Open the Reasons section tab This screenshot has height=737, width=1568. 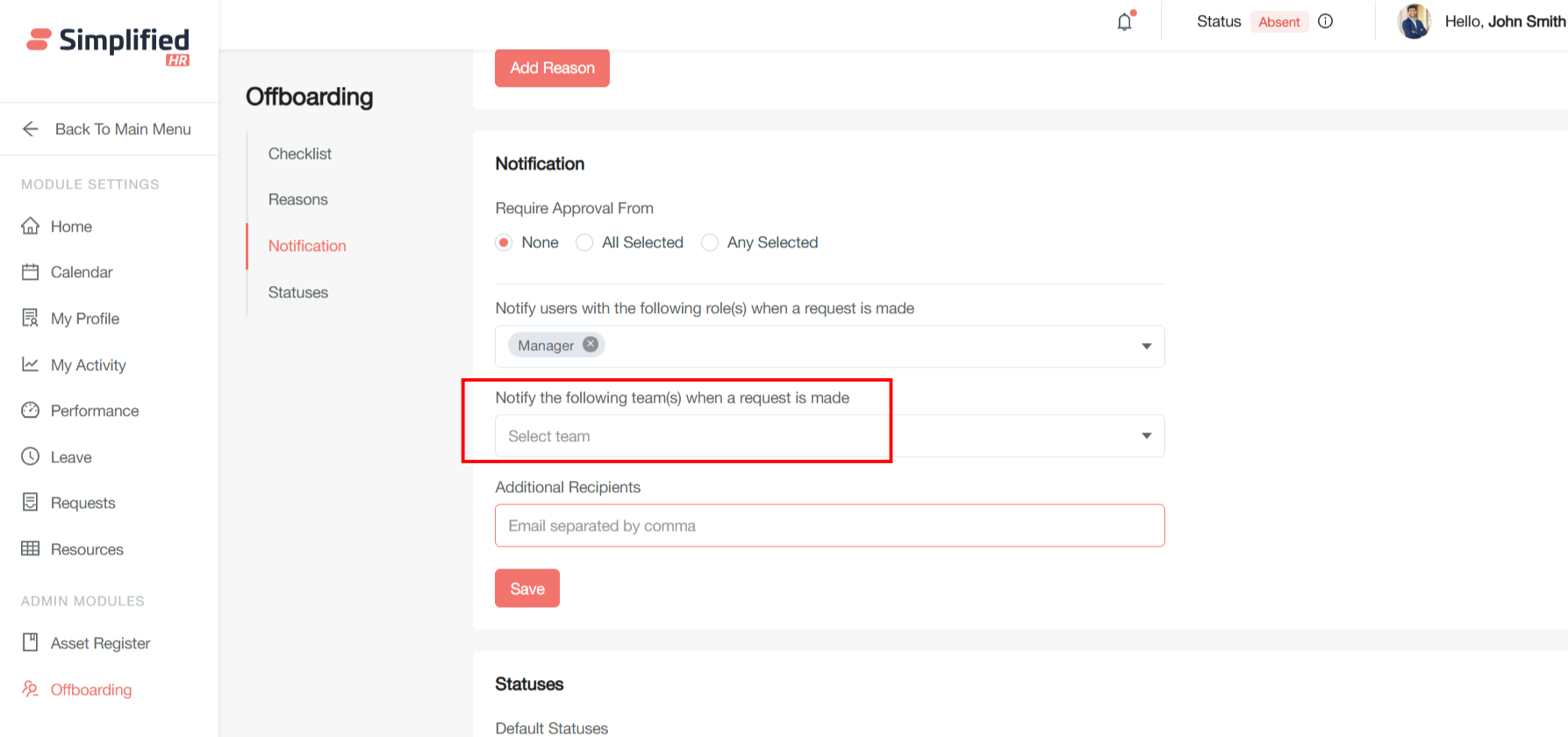tap(297, 199)
